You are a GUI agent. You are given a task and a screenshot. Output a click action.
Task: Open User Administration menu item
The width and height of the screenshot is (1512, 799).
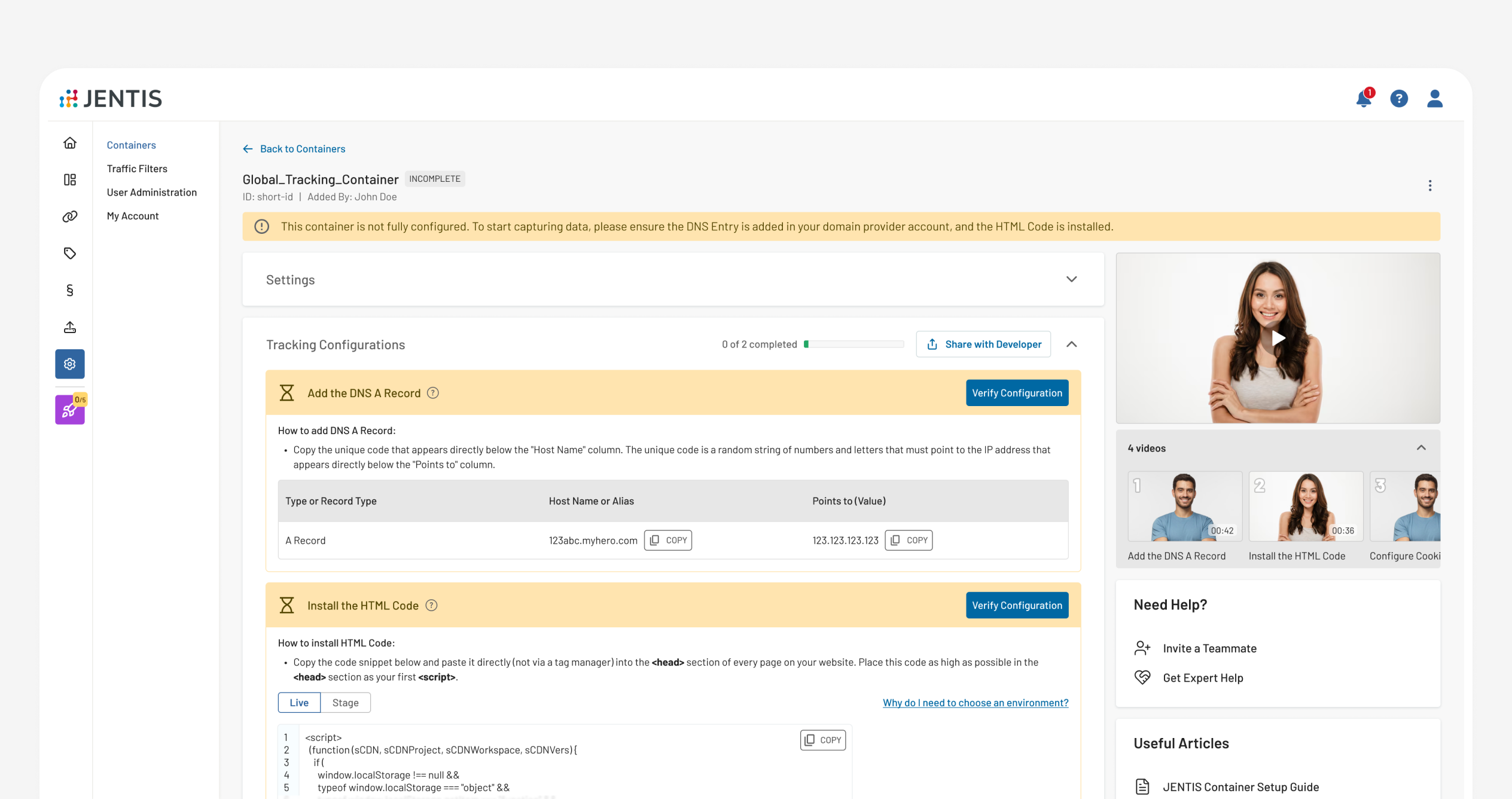[151, 193]
